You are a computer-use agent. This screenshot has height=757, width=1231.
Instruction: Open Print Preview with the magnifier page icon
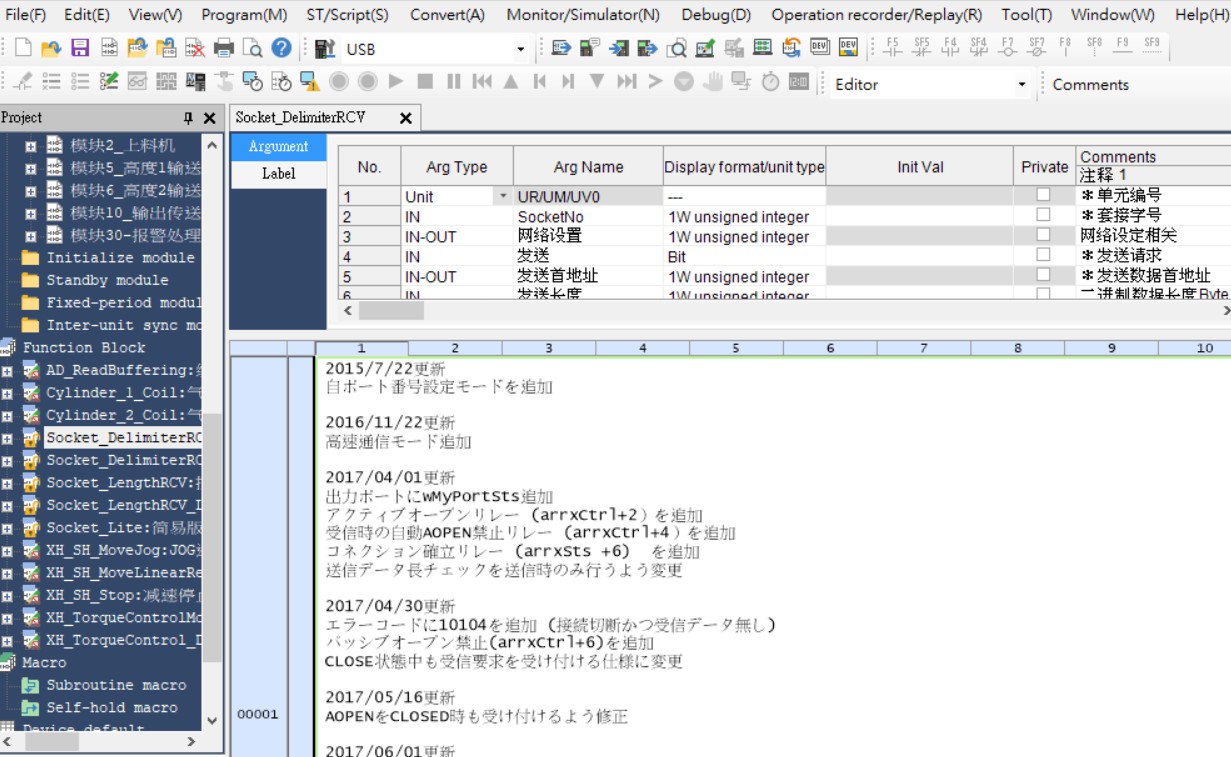[253, 48]
